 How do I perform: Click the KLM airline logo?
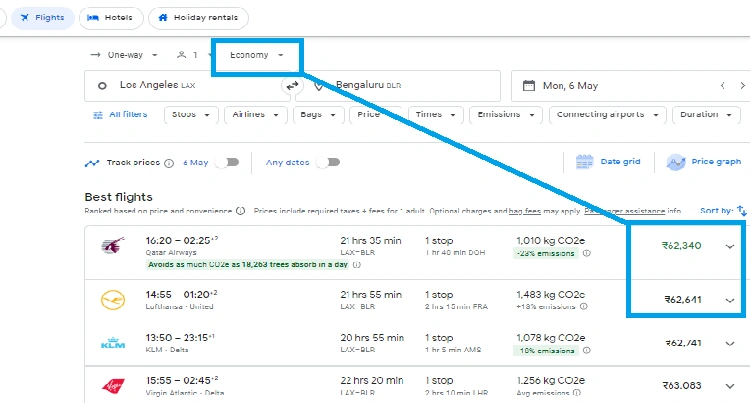click(x=113, y=343)
